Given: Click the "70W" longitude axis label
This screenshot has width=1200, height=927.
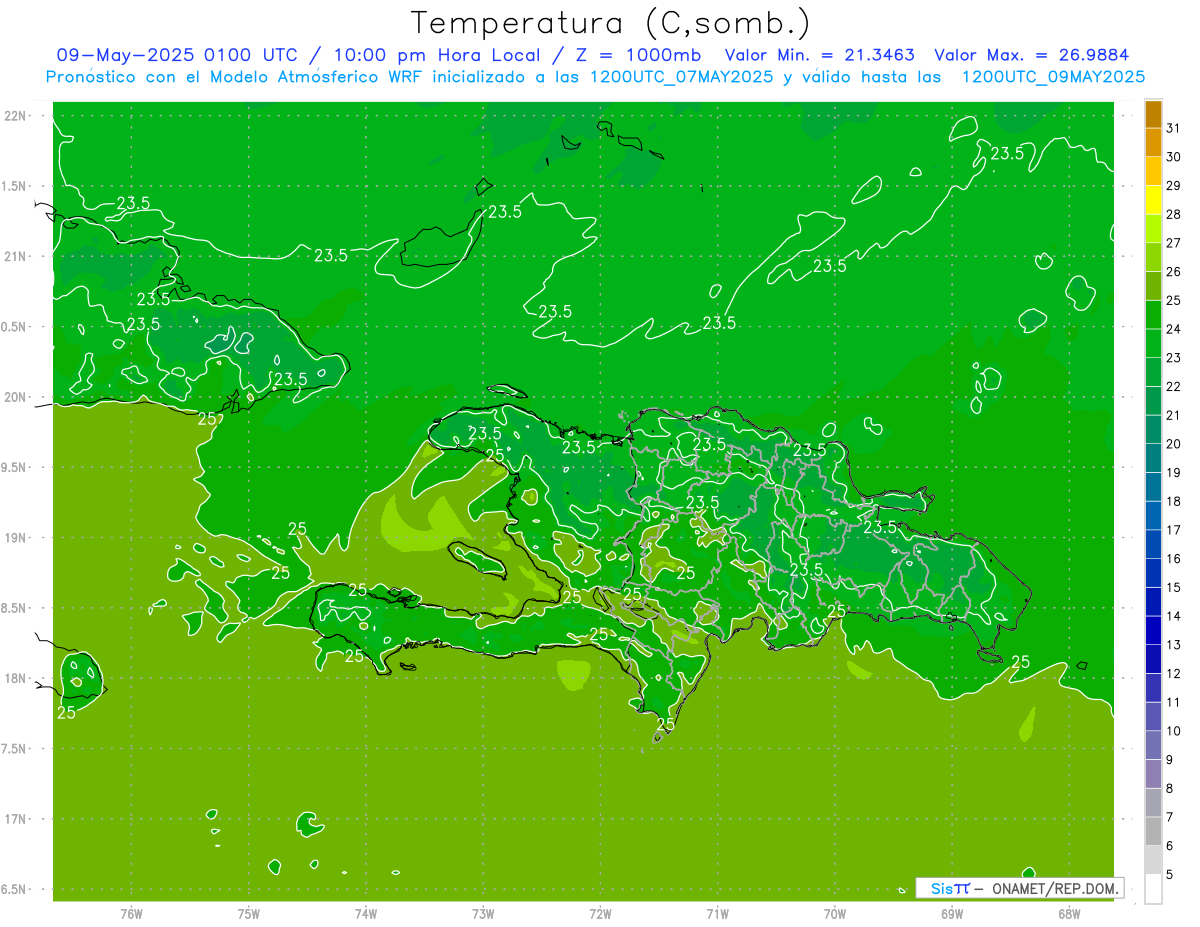Looking at the screenshot, I should pos(835,914).
